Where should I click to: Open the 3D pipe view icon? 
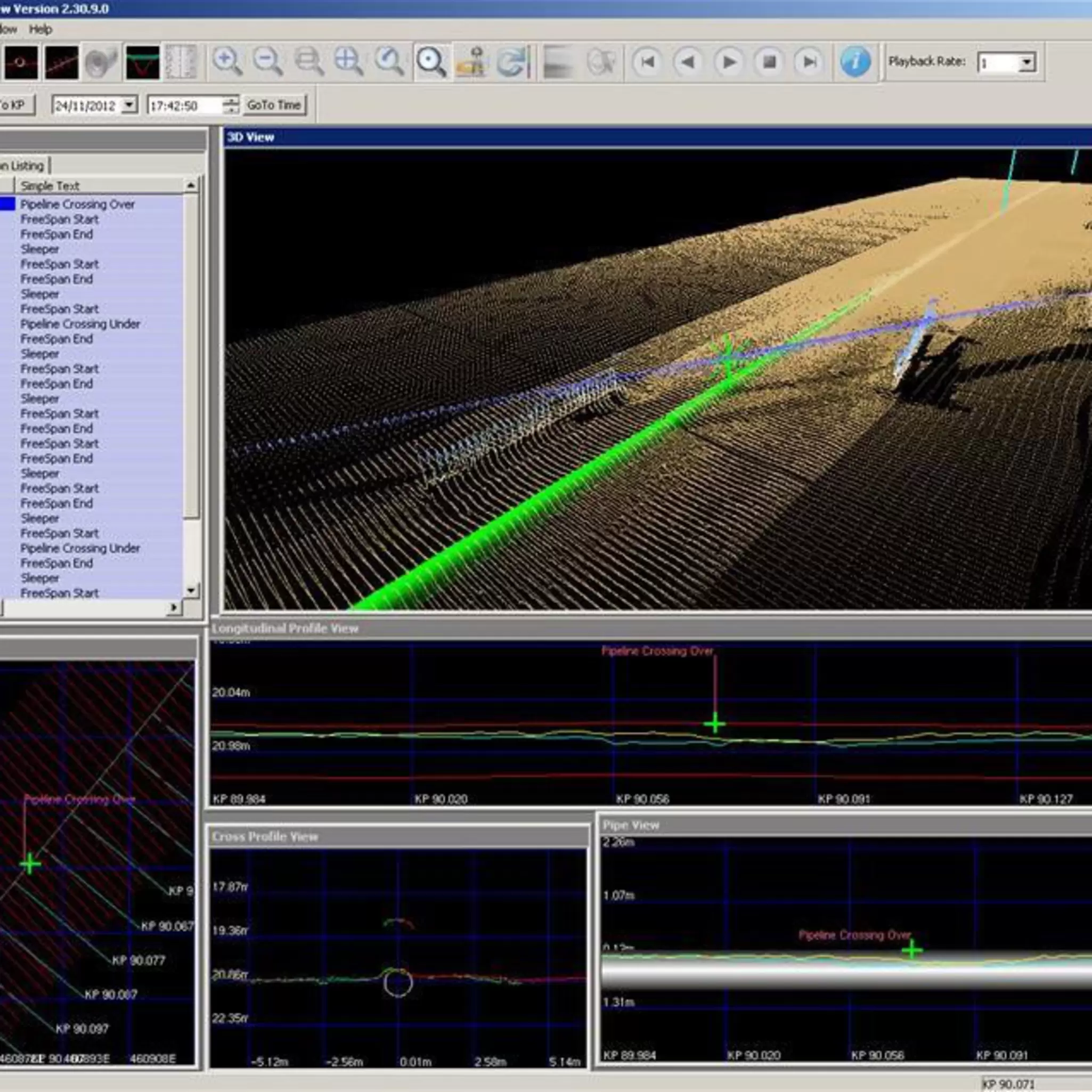pos(102,62)
